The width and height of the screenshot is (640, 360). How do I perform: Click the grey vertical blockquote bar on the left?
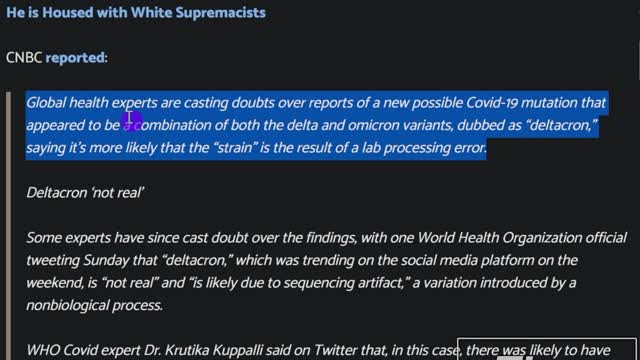8,226
